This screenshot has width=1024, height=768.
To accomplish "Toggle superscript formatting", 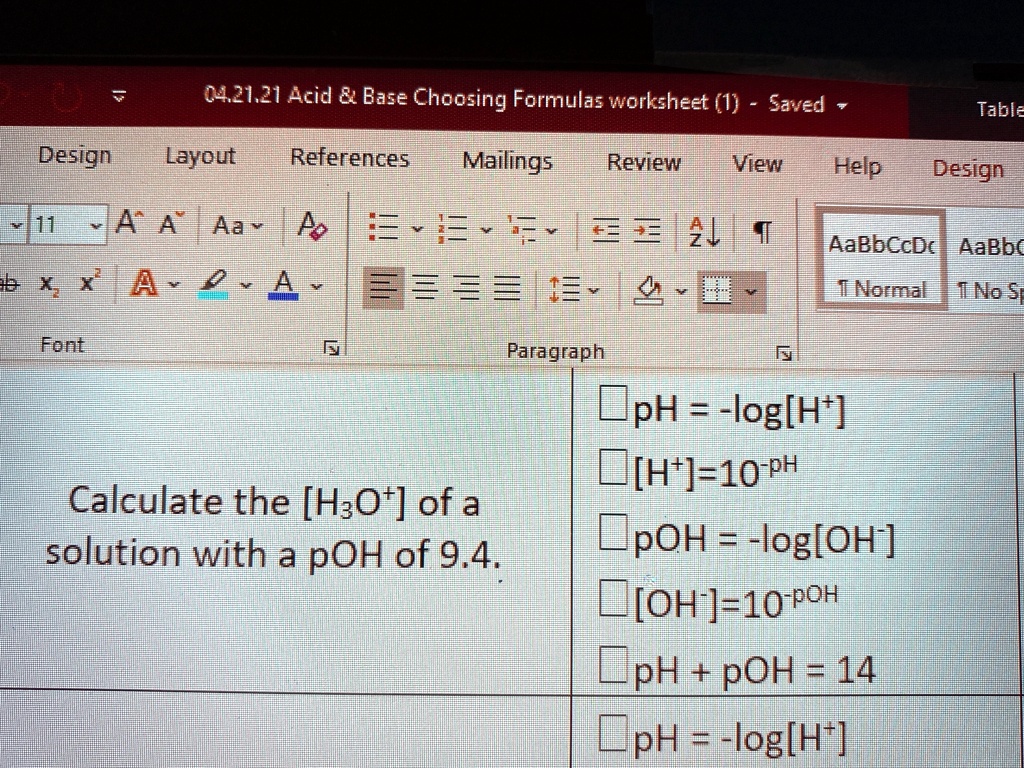I will coord(88,283).
